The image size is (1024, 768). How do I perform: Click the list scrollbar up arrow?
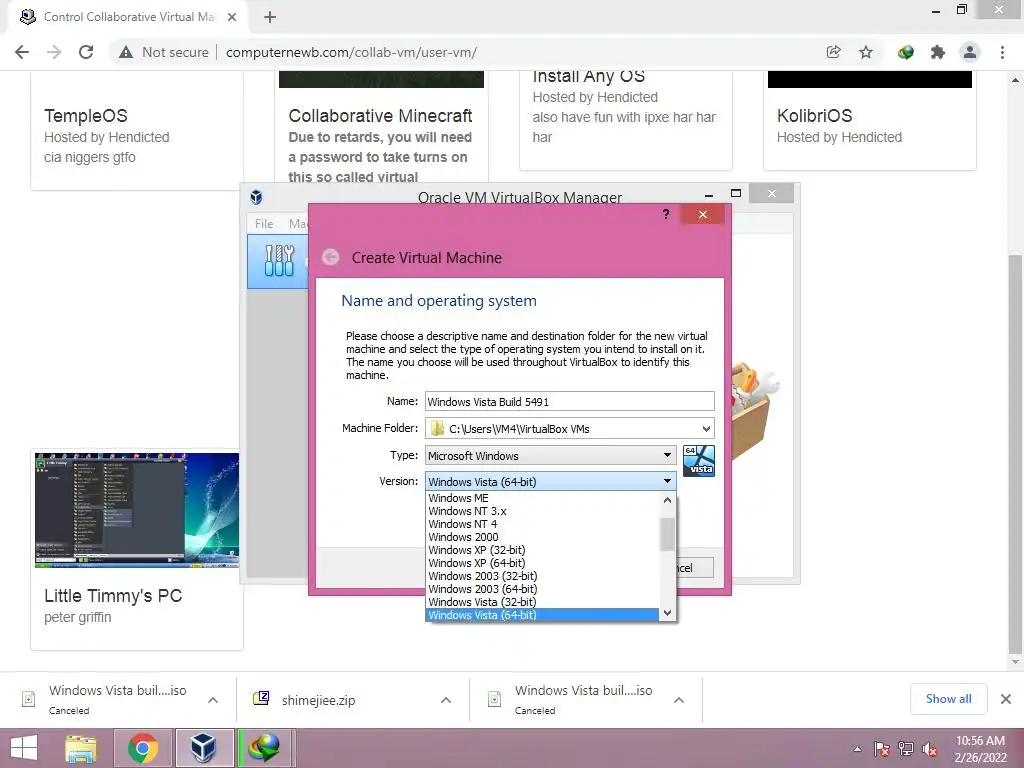pyautogui.click(x=667, y=500)
